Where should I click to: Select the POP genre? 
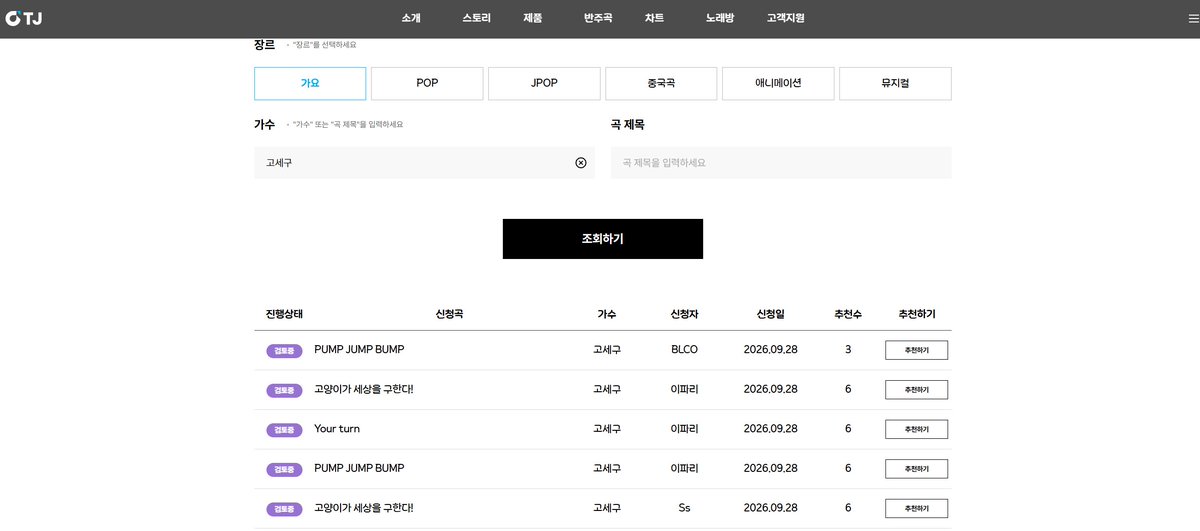427,84
